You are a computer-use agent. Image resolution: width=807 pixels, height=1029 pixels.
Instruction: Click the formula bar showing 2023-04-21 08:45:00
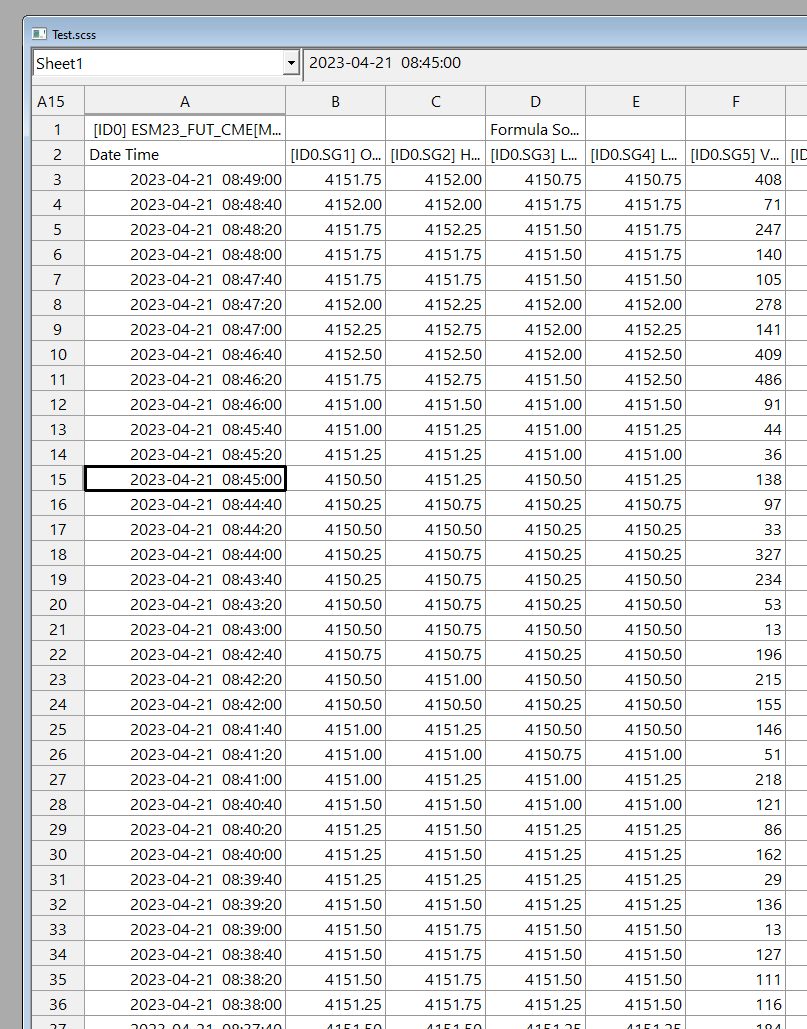pyautogui.click(x=554, y=63)
